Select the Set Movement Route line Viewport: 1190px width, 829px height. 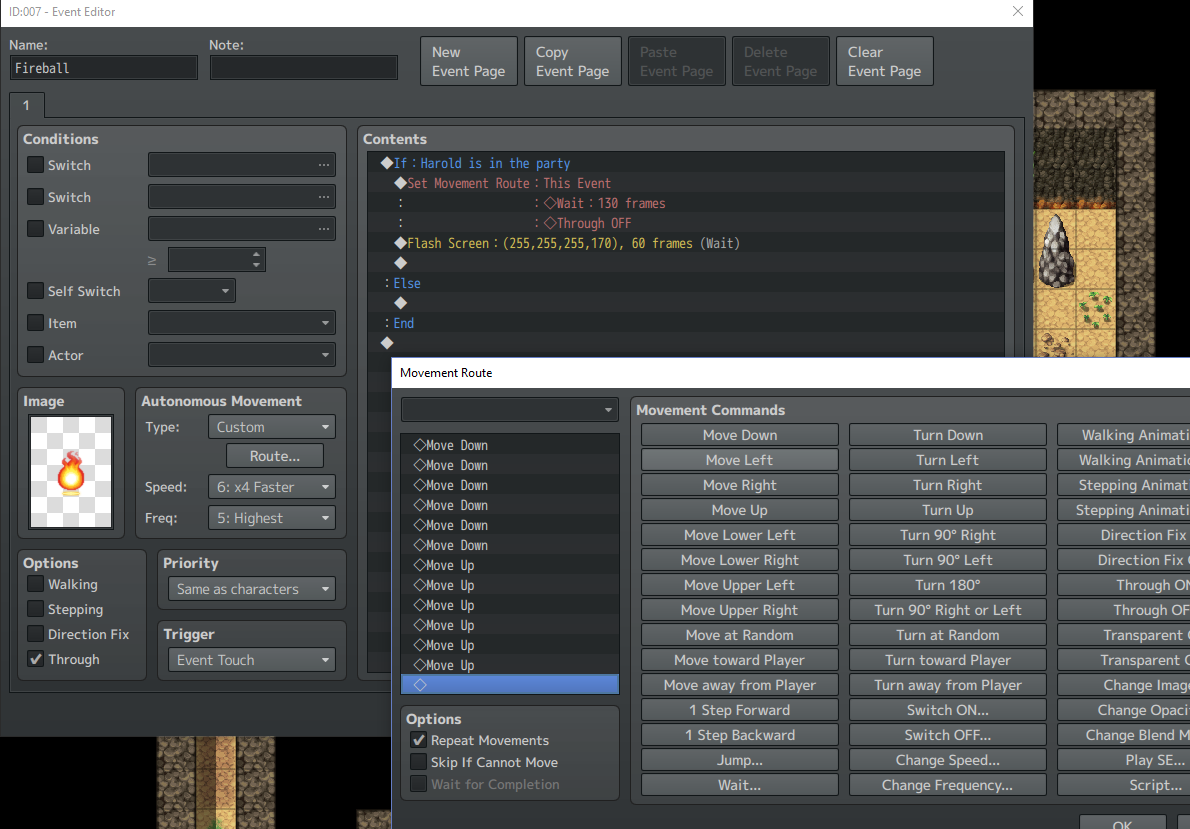(686, 183)
